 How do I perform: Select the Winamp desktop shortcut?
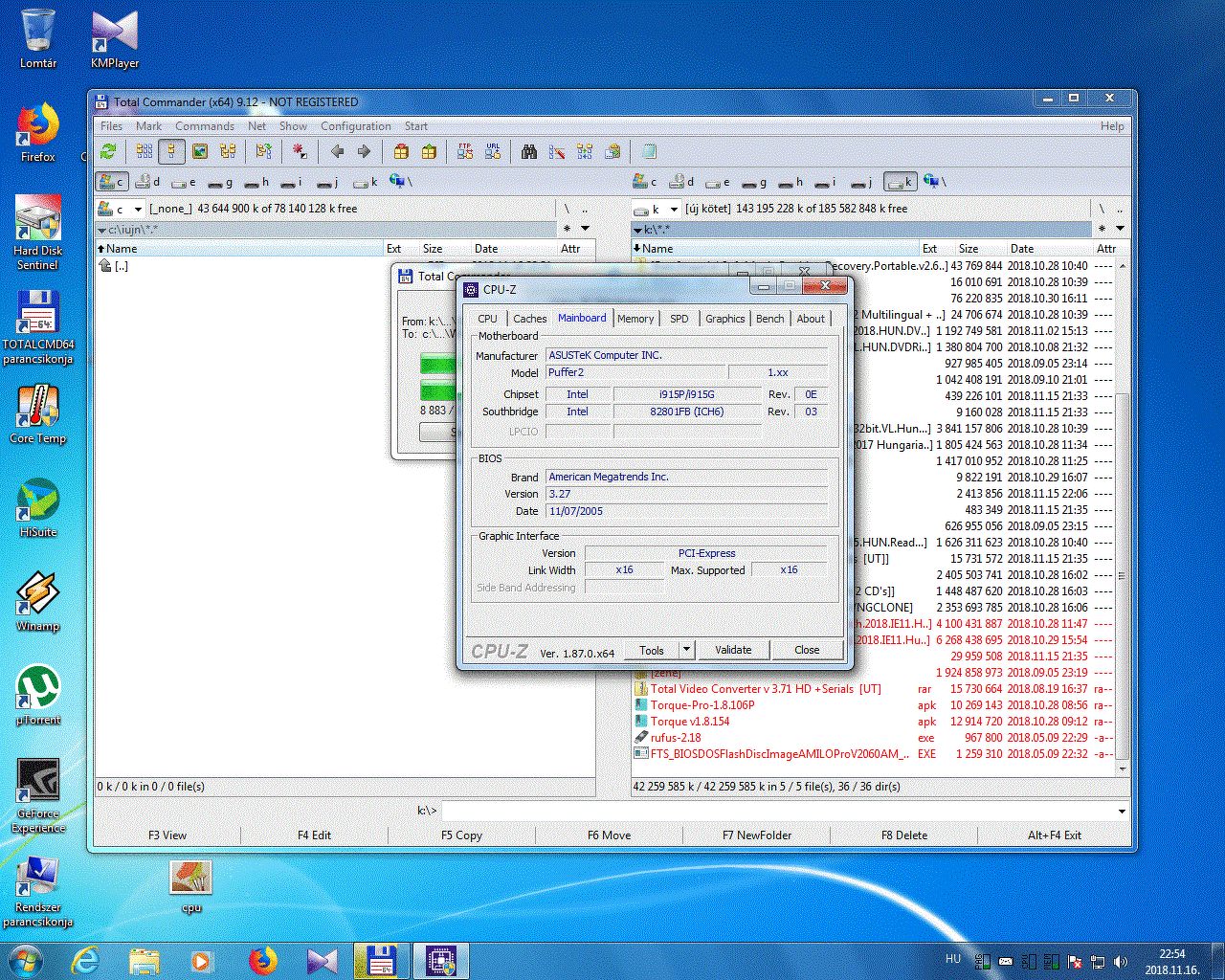click(x=38, y=602)
